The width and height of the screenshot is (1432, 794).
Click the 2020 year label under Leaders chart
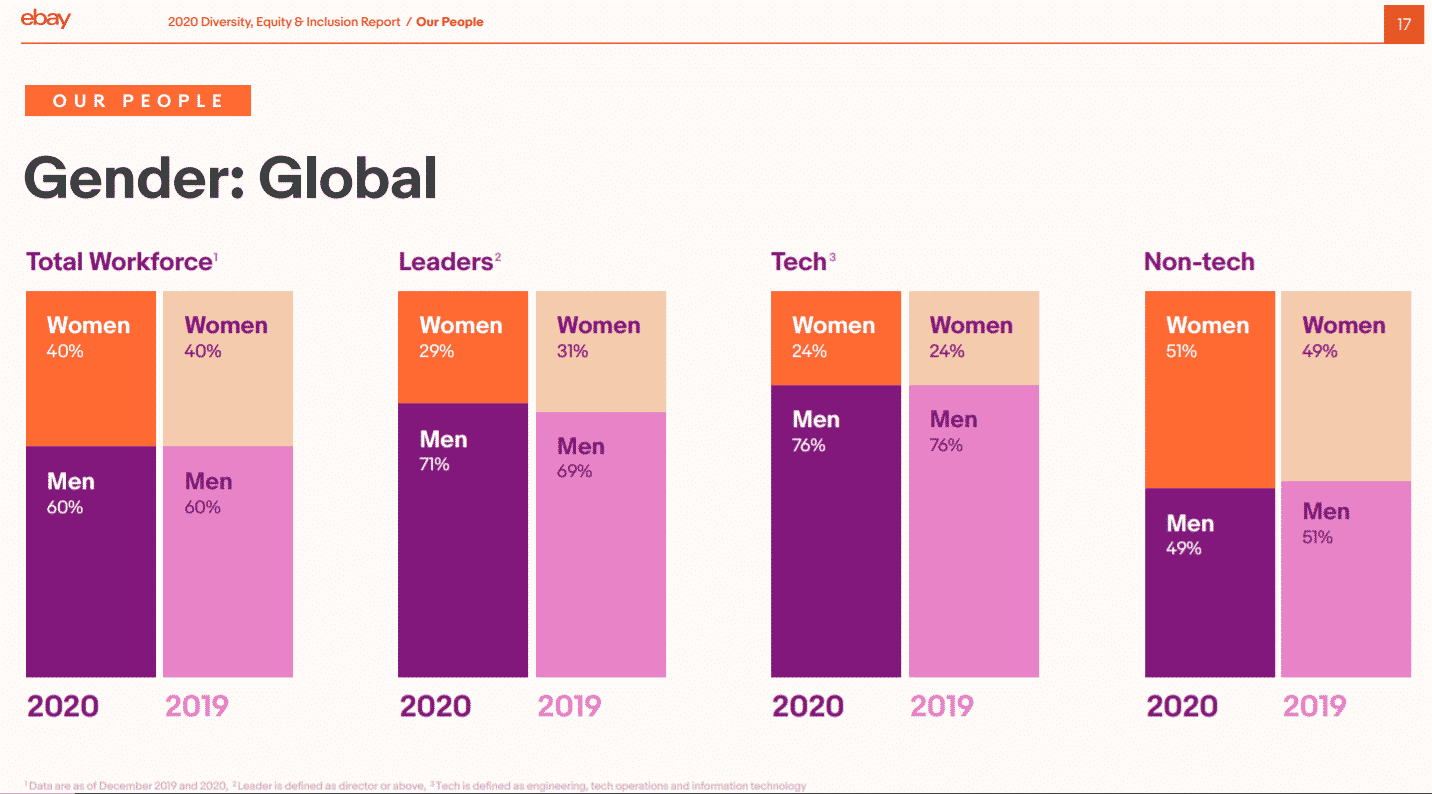[x=435, y=706]
